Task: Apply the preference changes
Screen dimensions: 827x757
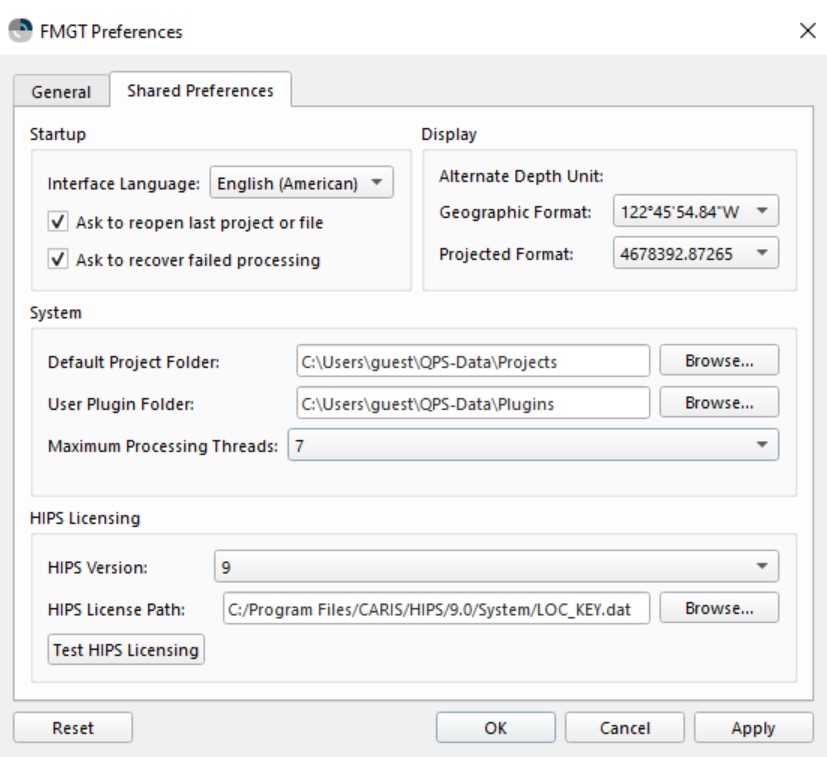Action: (x=752, y=728)
